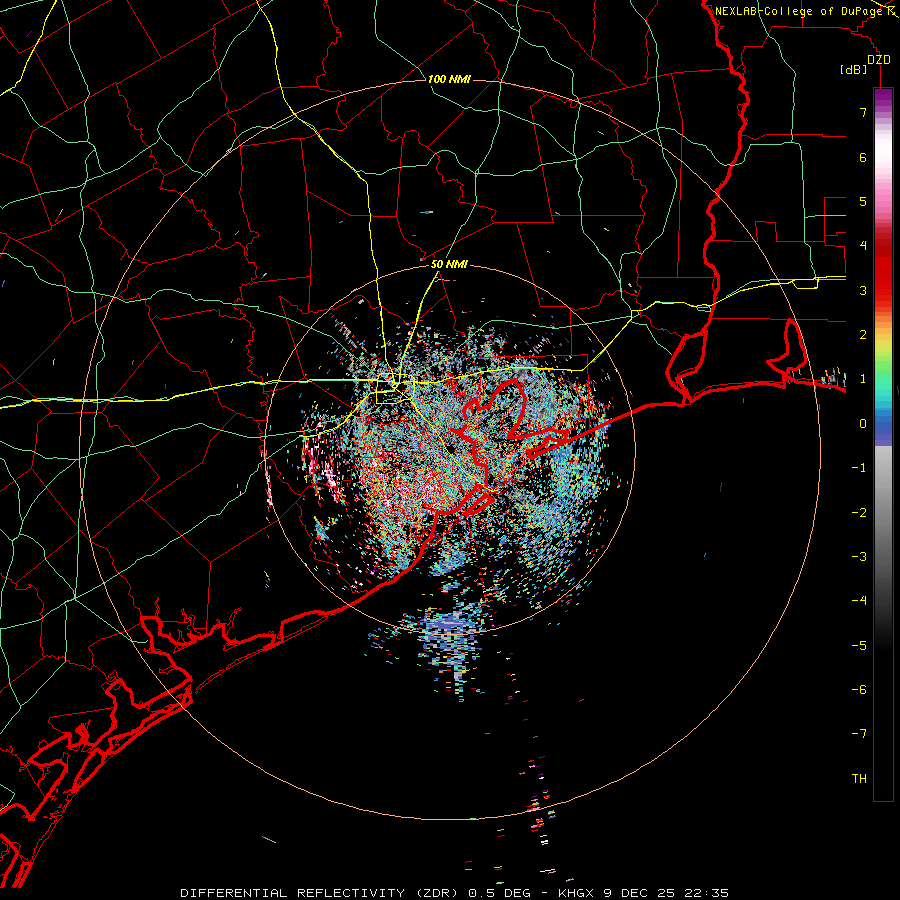This screenshot has width=900, height=900.
Task: Click the -3 value on color scale
Action: [859, 556]
